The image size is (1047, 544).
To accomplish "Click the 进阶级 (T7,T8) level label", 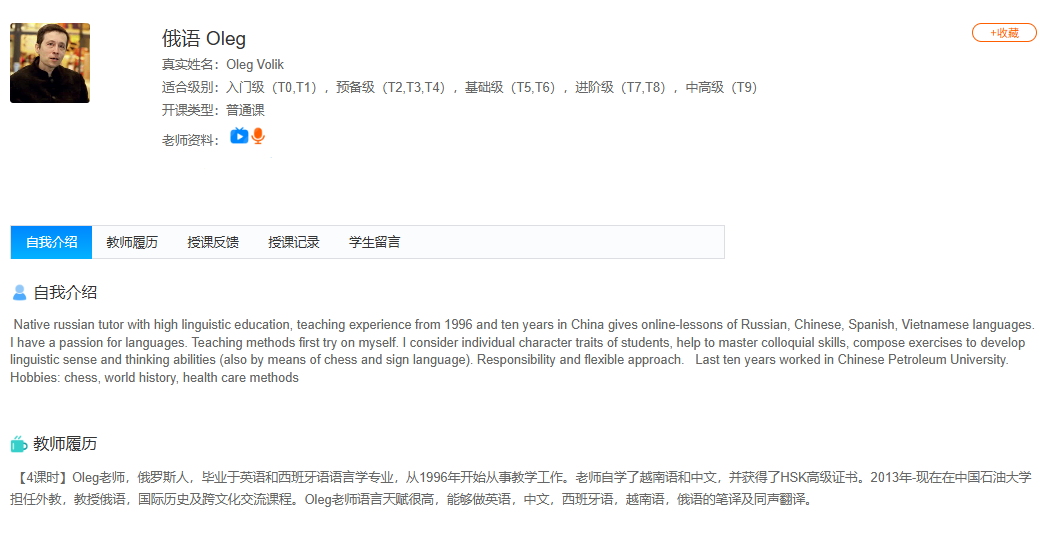I will point(622,87).
